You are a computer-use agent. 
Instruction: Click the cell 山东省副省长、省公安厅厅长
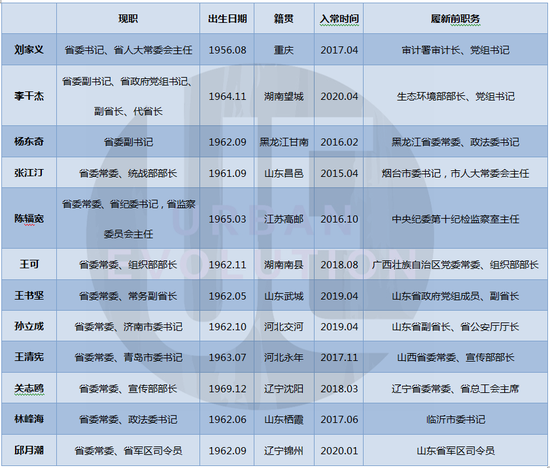(455, 327)
